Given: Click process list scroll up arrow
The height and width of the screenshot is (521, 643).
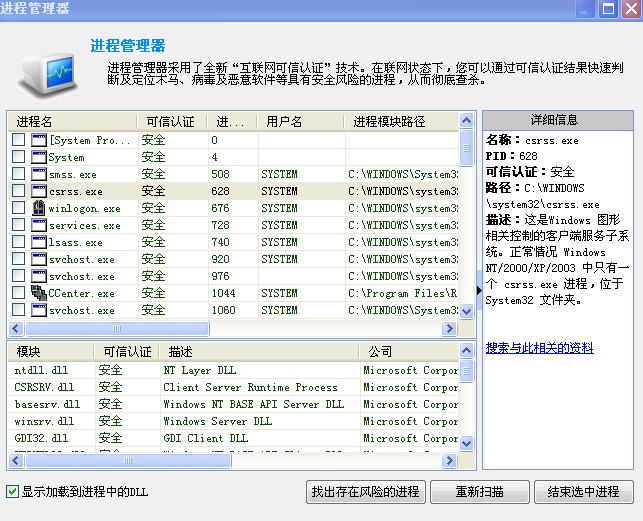Looking at the screenshot, I should (467, 121).
